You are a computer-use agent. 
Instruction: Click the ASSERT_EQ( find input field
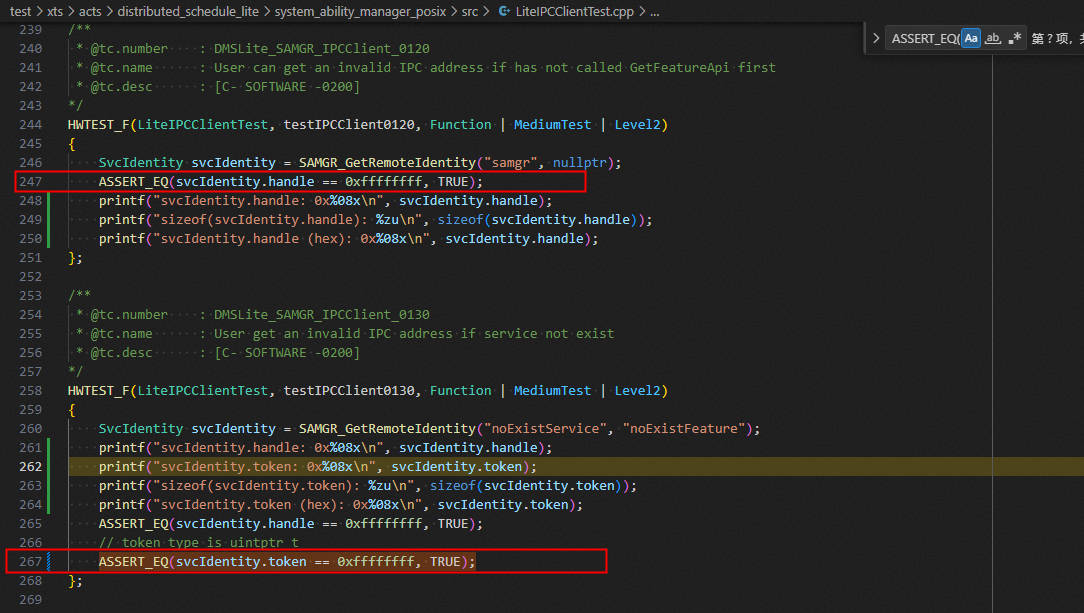tap(923, 39)
